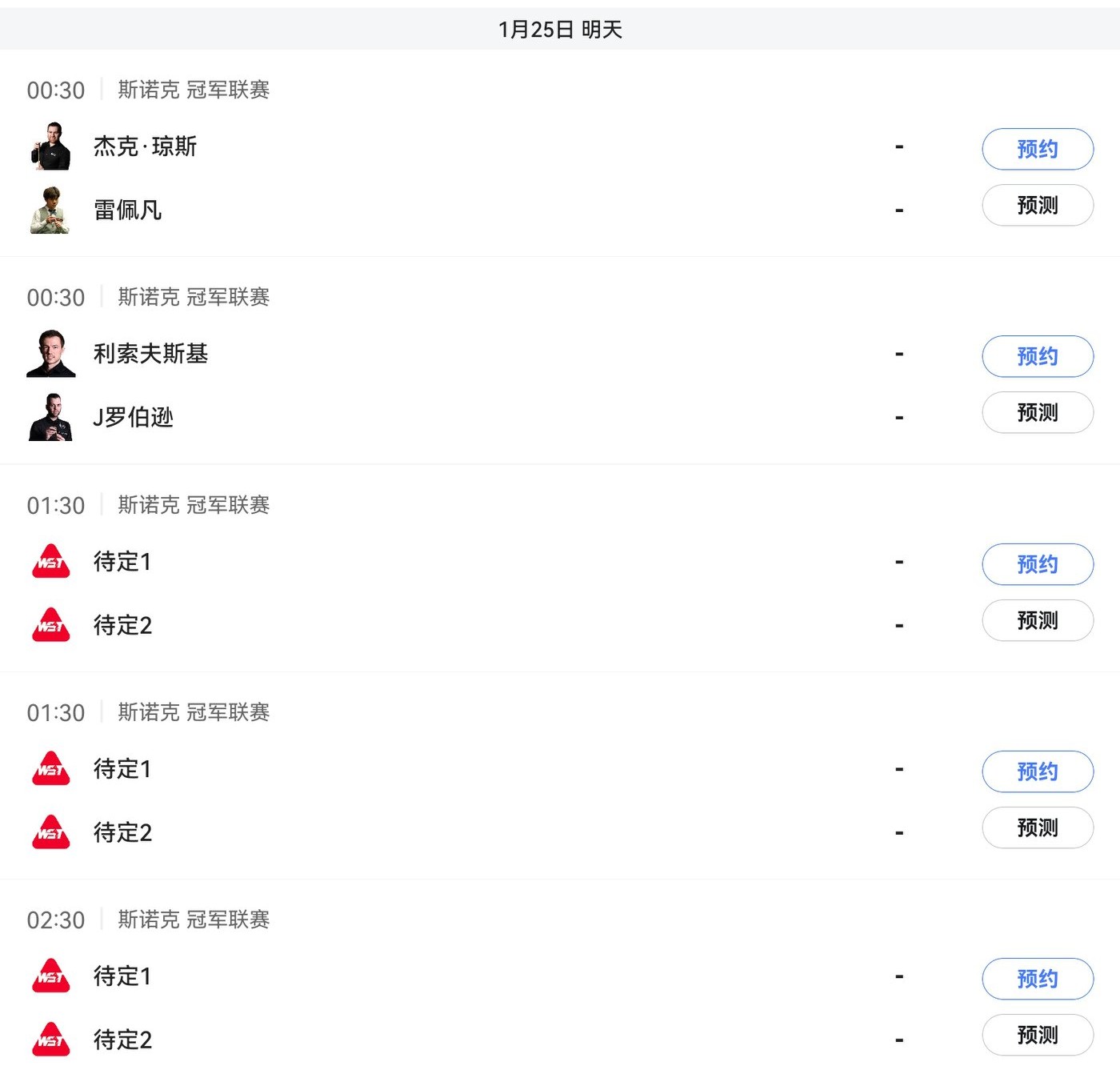The width and height of the screenshot is (1120, 1086).
Task: Click WST logo for 待定1 in first 01:30 match
Action: point(50,562)
